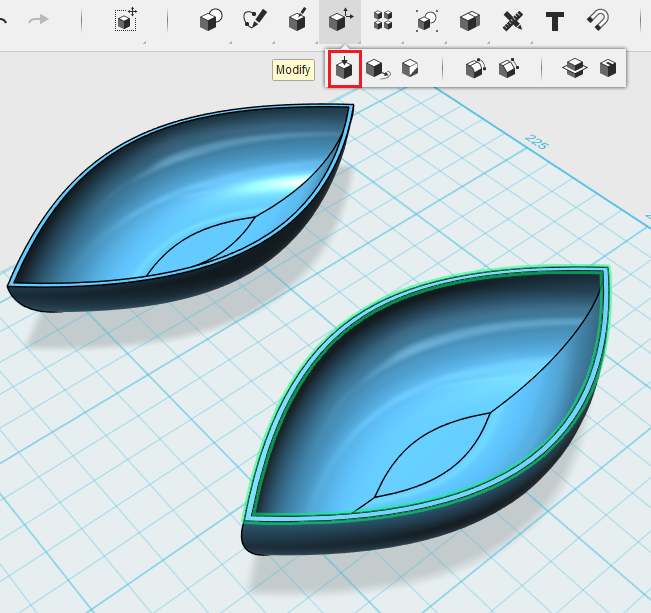Open the Measure tool with ruler icon
Screen dimensions: 651x613
click(513, 21)
